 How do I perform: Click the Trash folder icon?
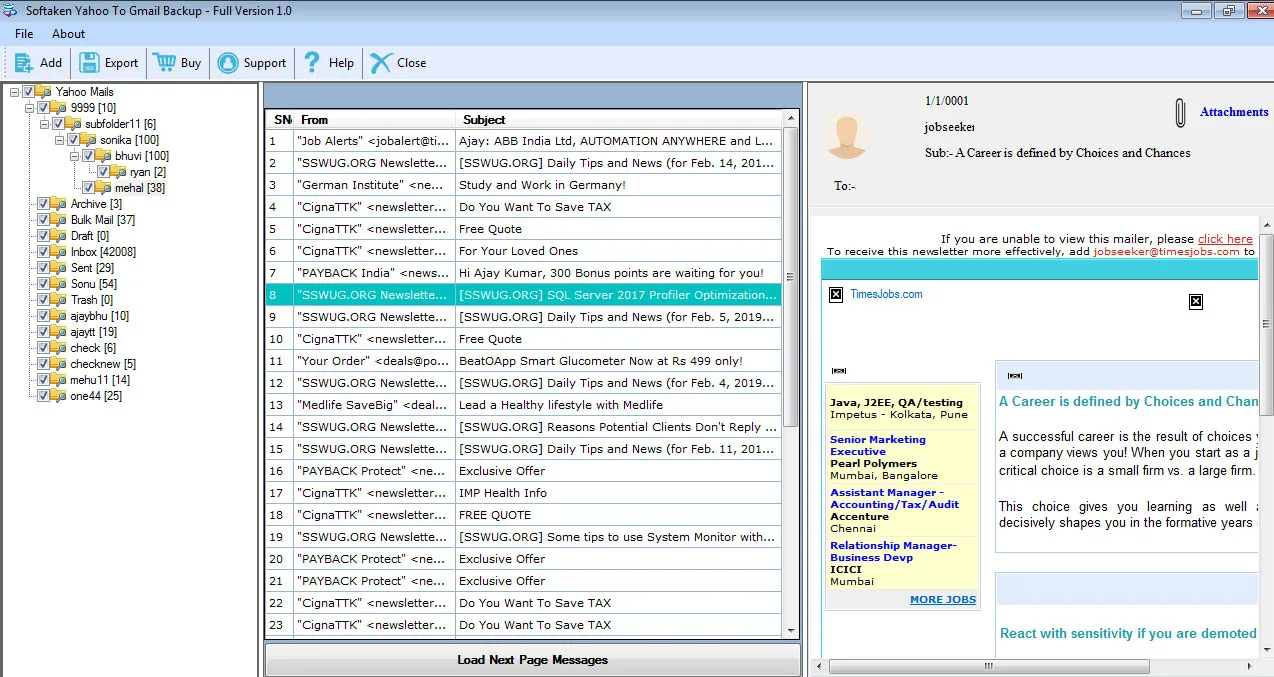click(x=59, y=300)
